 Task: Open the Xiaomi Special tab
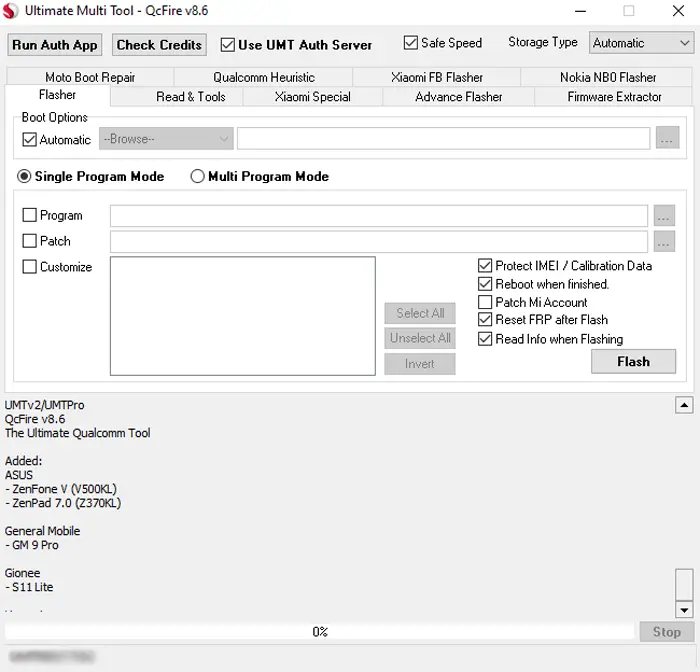click(x=312, y=97)
